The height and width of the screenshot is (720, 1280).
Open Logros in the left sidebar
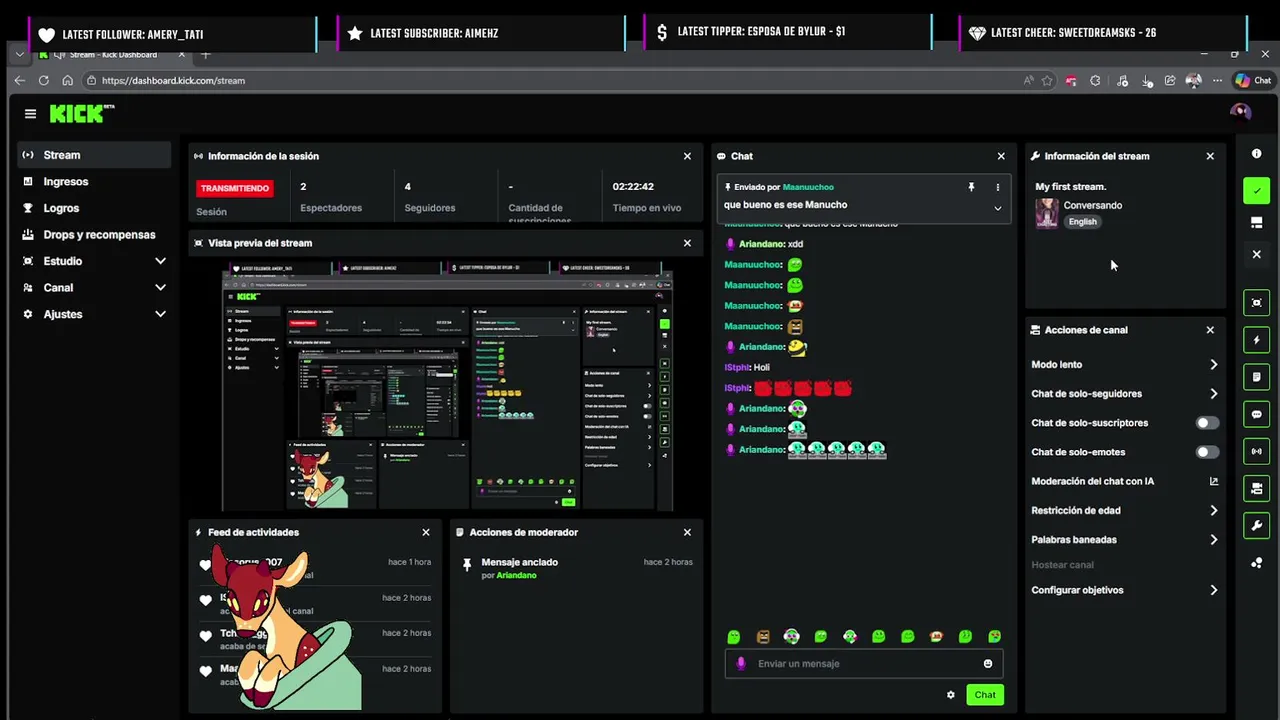[x=94, y=208]
